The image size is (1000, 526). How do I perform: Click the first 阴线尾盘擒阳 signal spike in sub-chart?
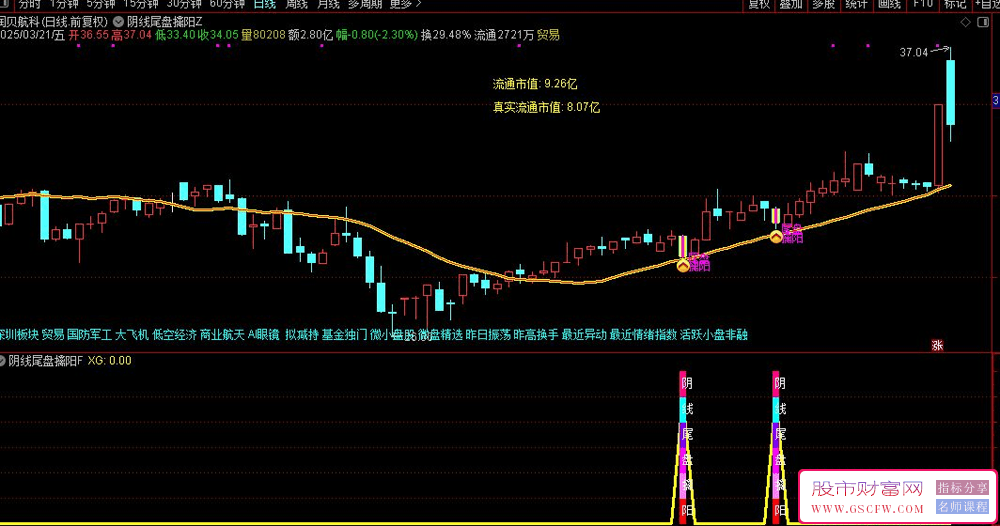click(683, 448)
